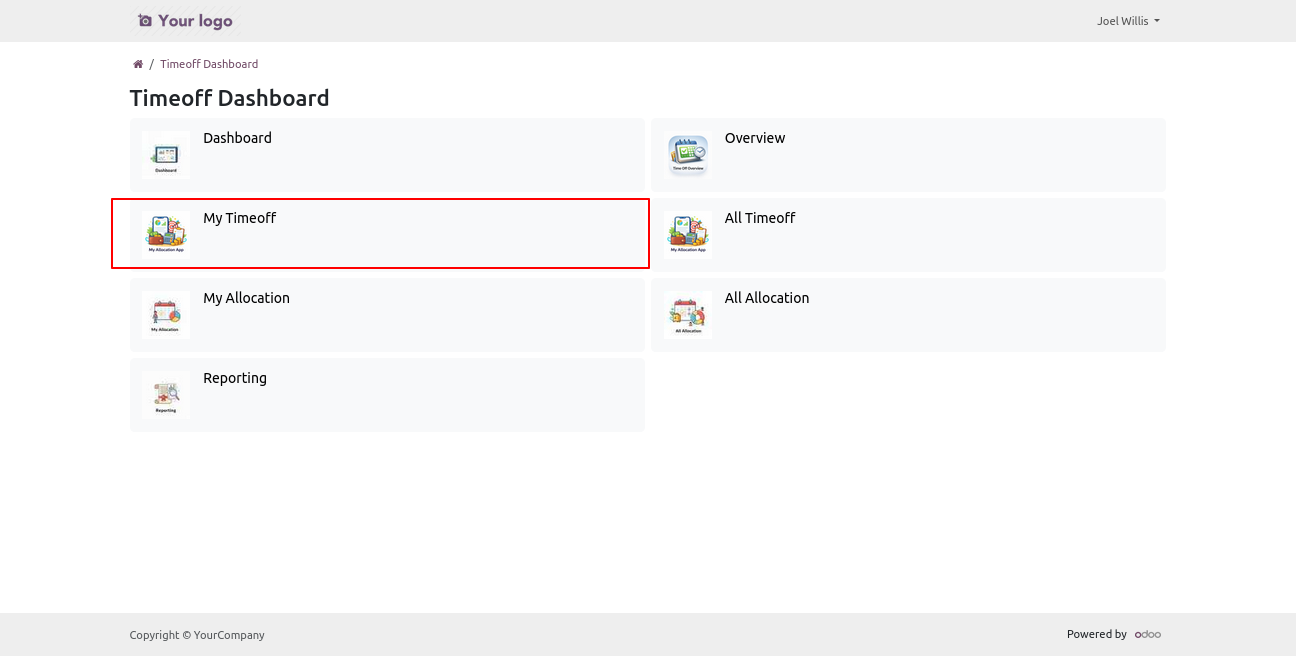Viewport: 1296px width, 656px height.
Task: Open the Overview label link
Action: 755,138
